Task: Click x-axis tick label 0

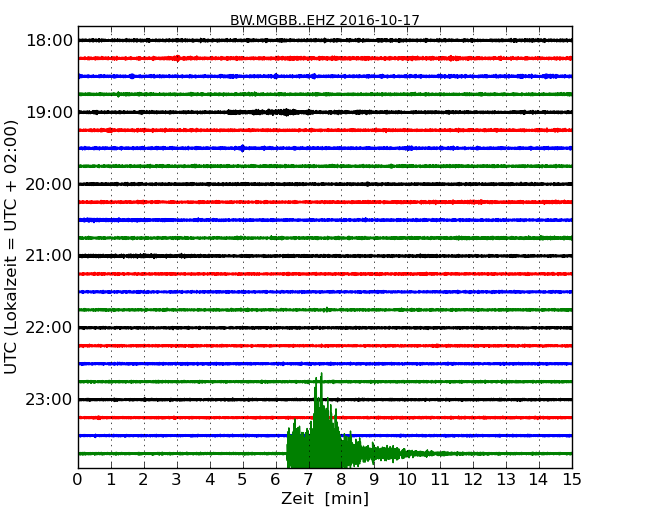Action: [78, 480]
